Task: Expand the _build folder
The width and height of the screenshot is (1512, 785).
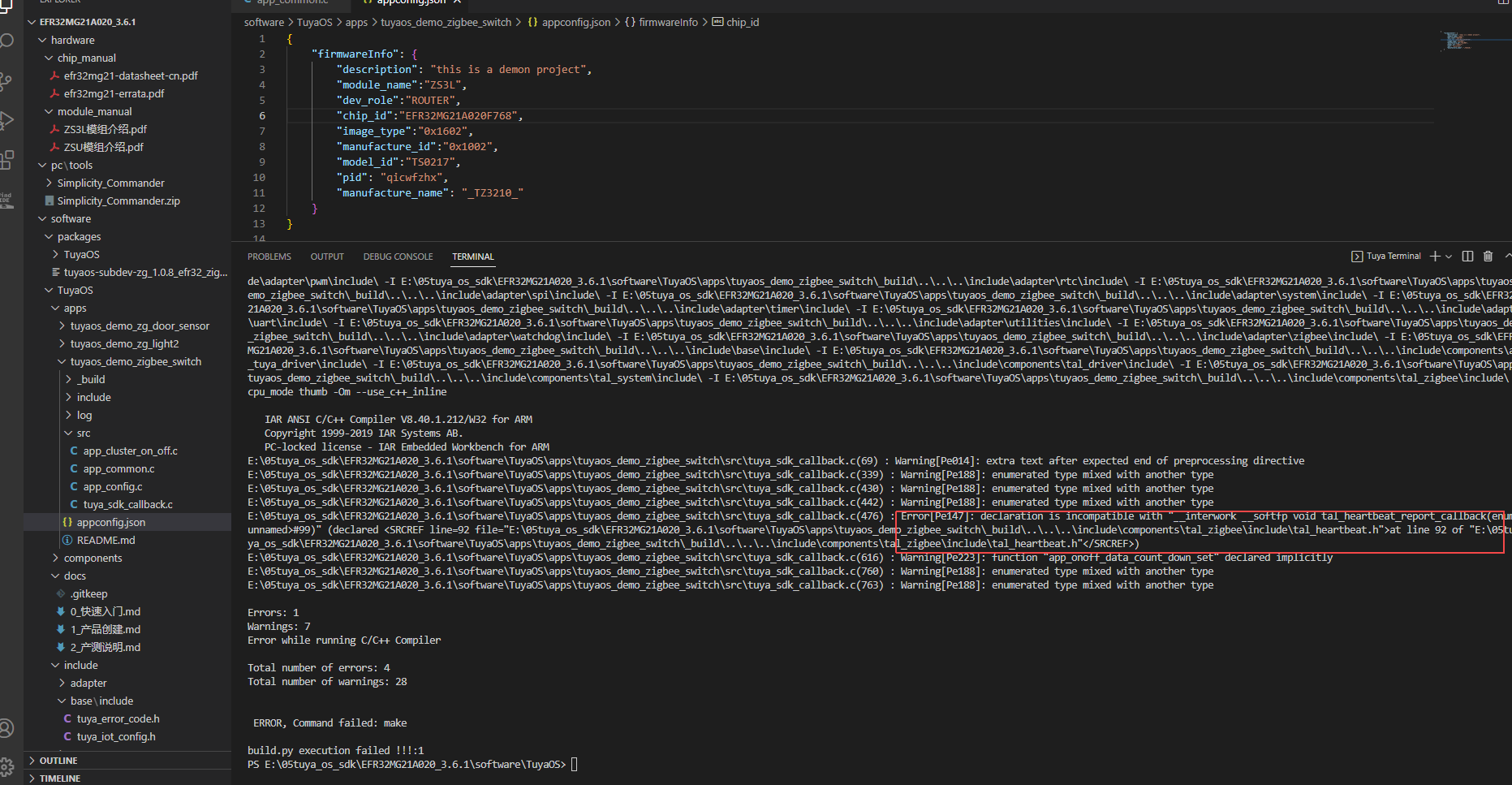Action: 68,379
